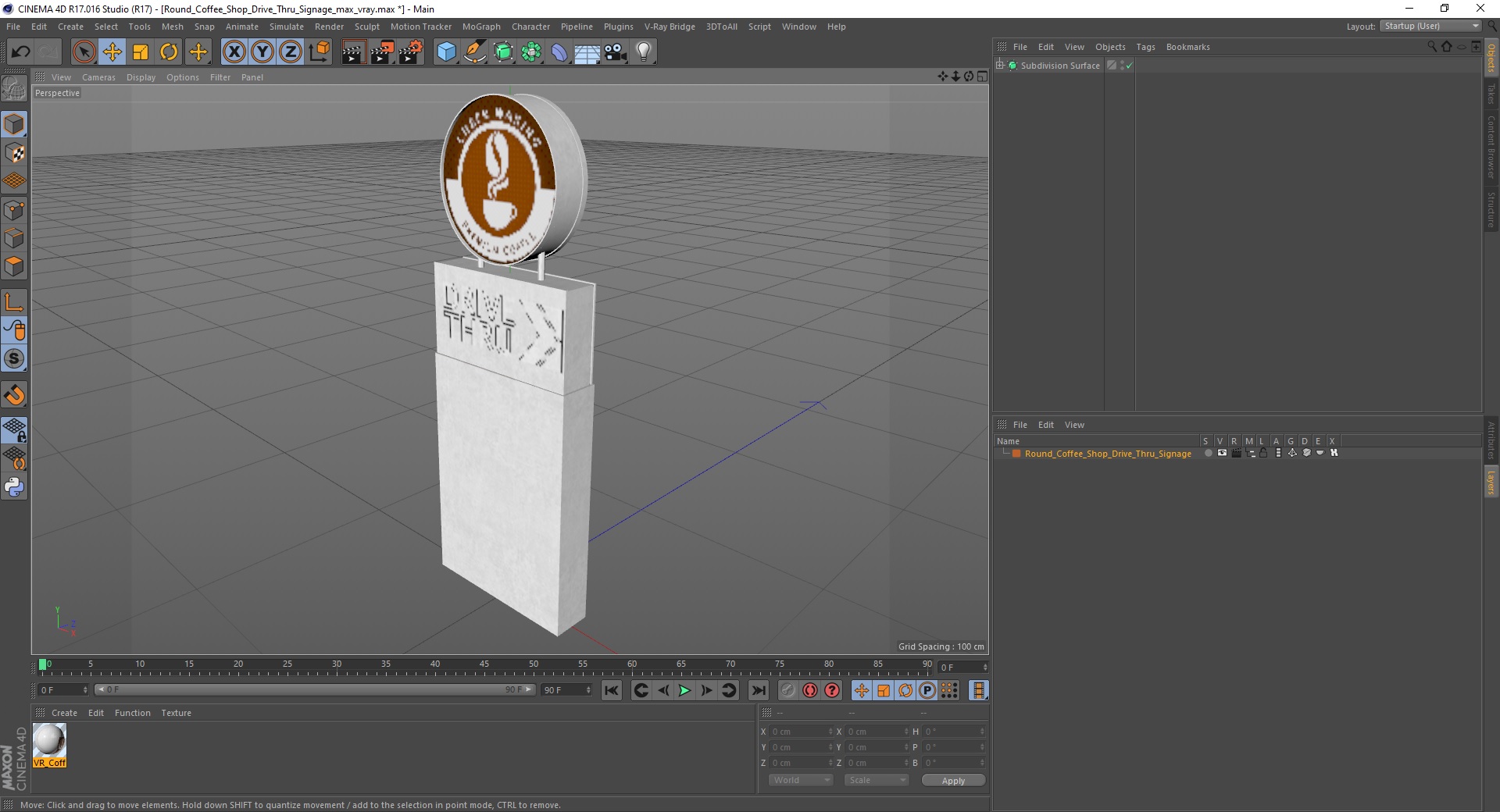Switch to Texture mode checker icon

point(14,153)
